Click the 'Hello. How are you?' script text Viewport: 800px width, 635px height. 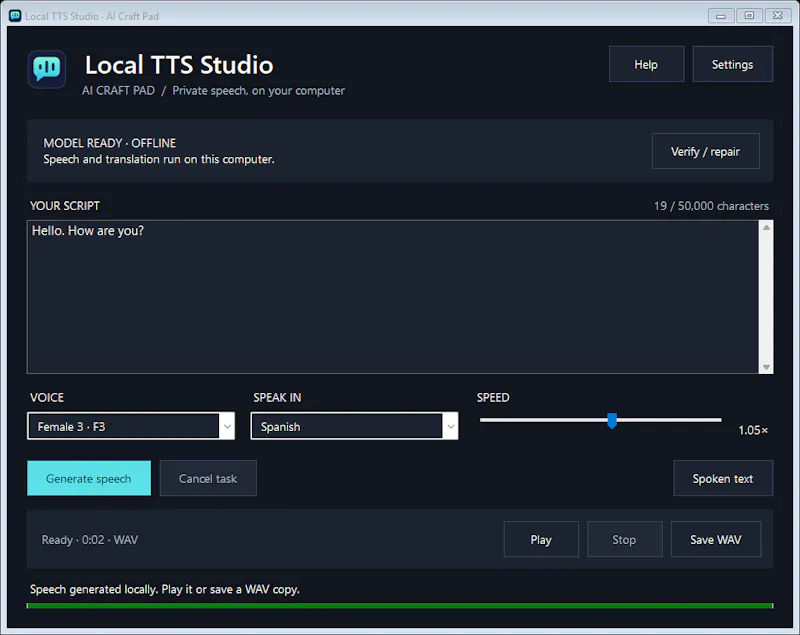click(x=88, y=231)
